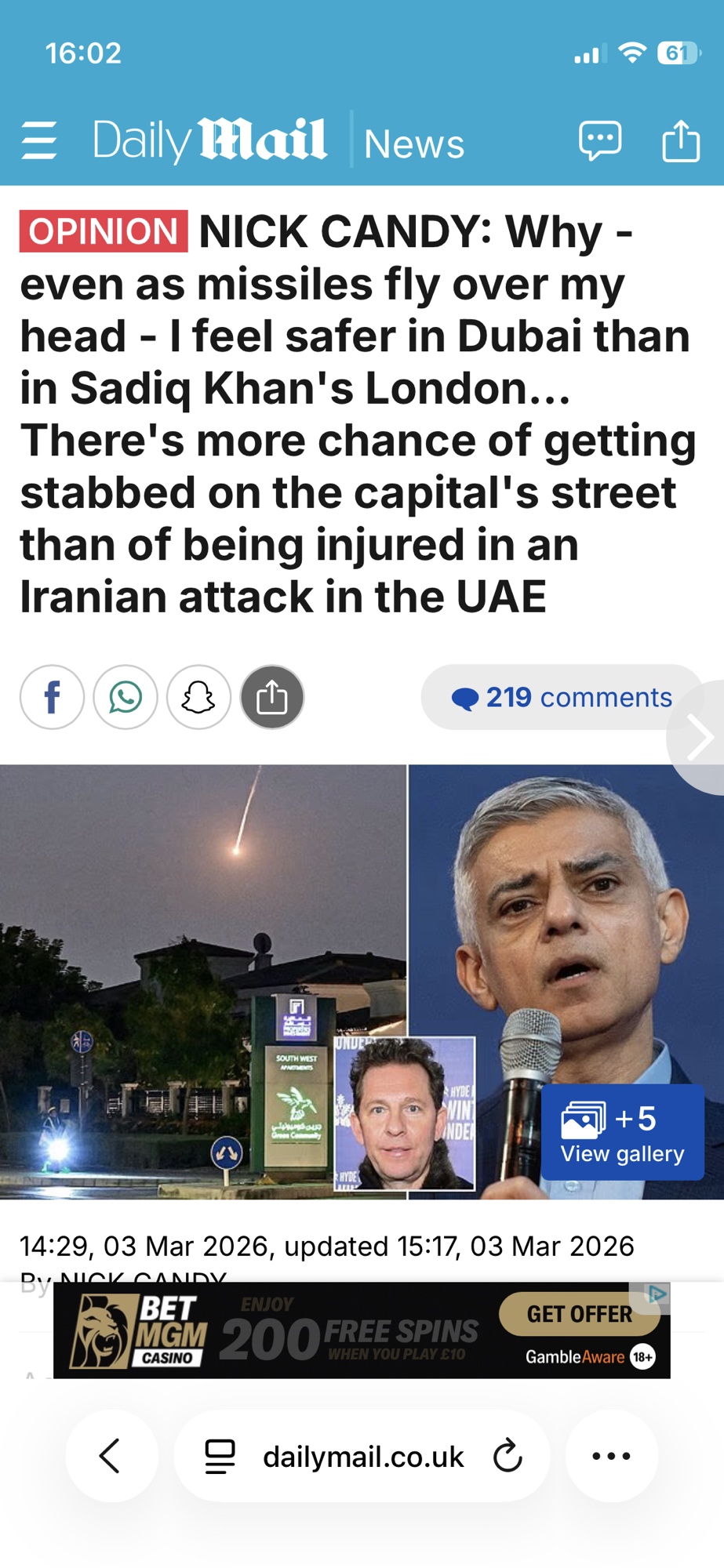Go back with browser back arrow
Screen dimensions: 724x1568
coord(111,1456)
